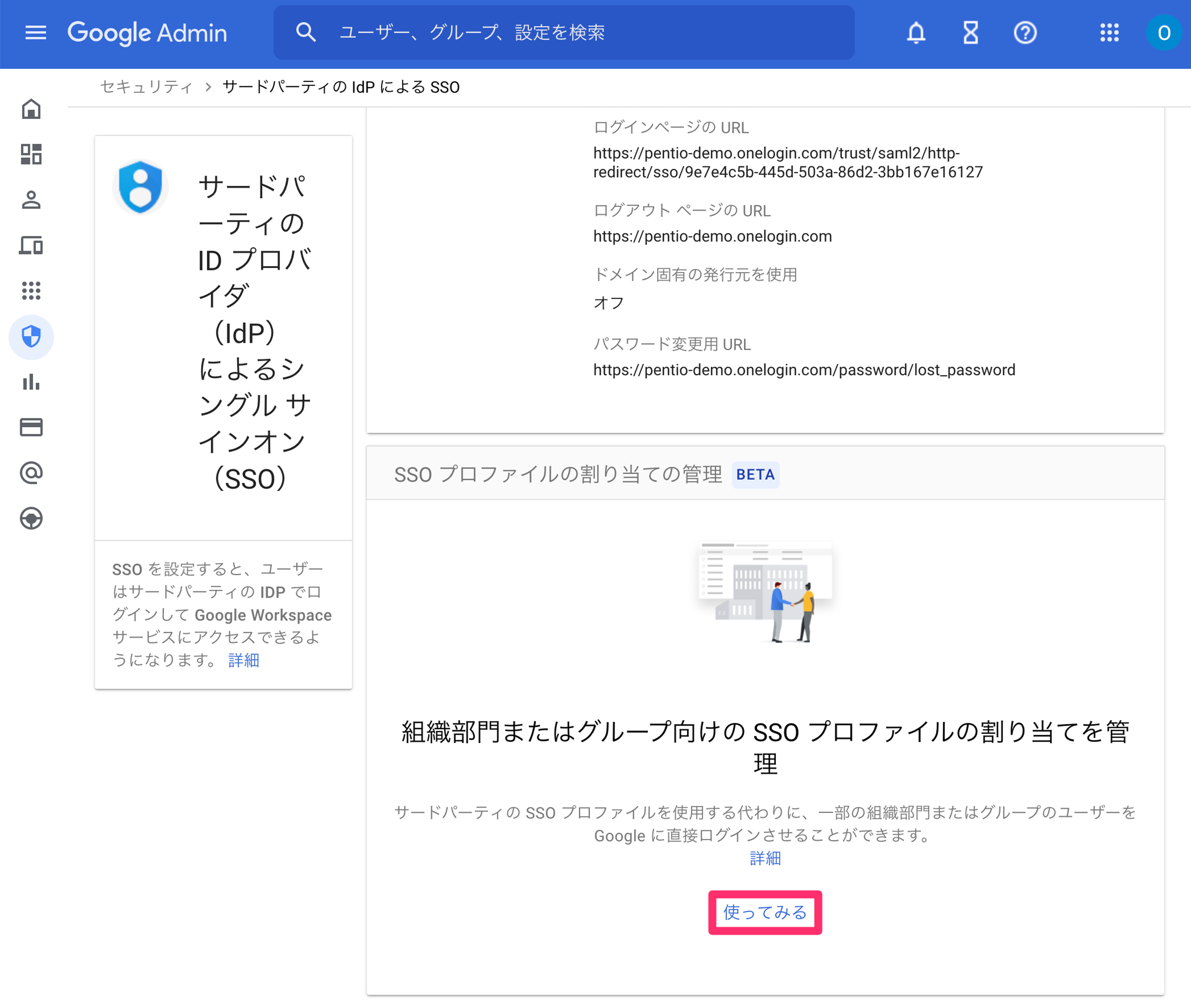
Task: Click the Google Admin logo
Action: pyautogui.click(x=147, y=33)
